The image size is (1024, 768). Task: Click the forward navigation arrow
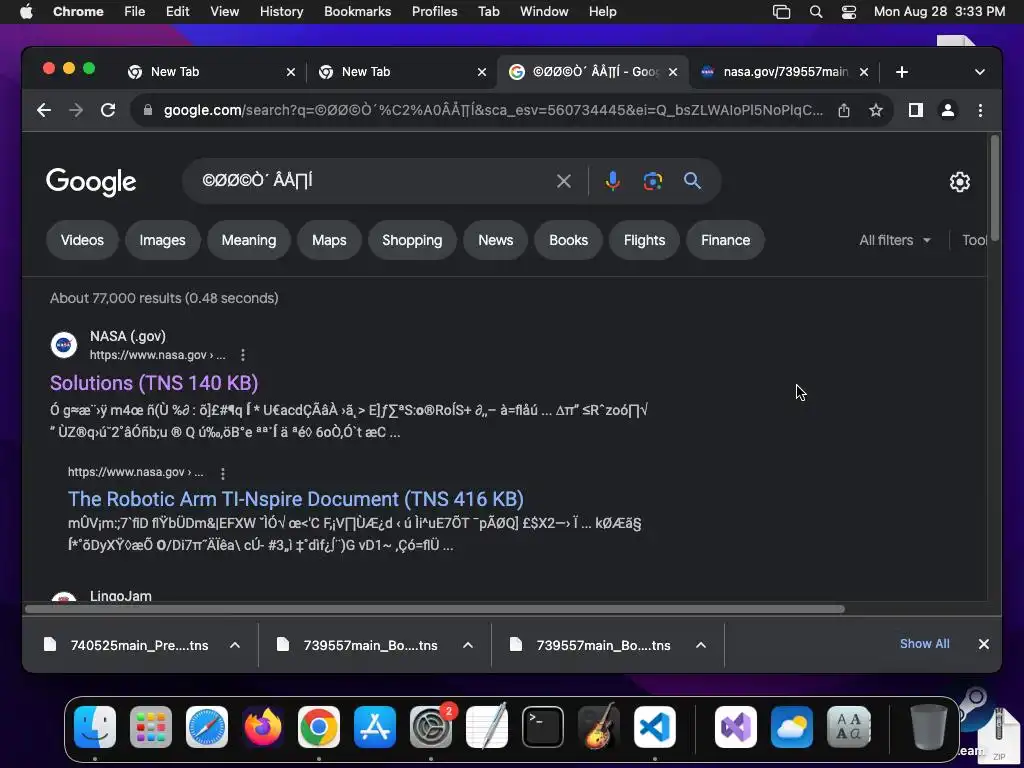76,110
